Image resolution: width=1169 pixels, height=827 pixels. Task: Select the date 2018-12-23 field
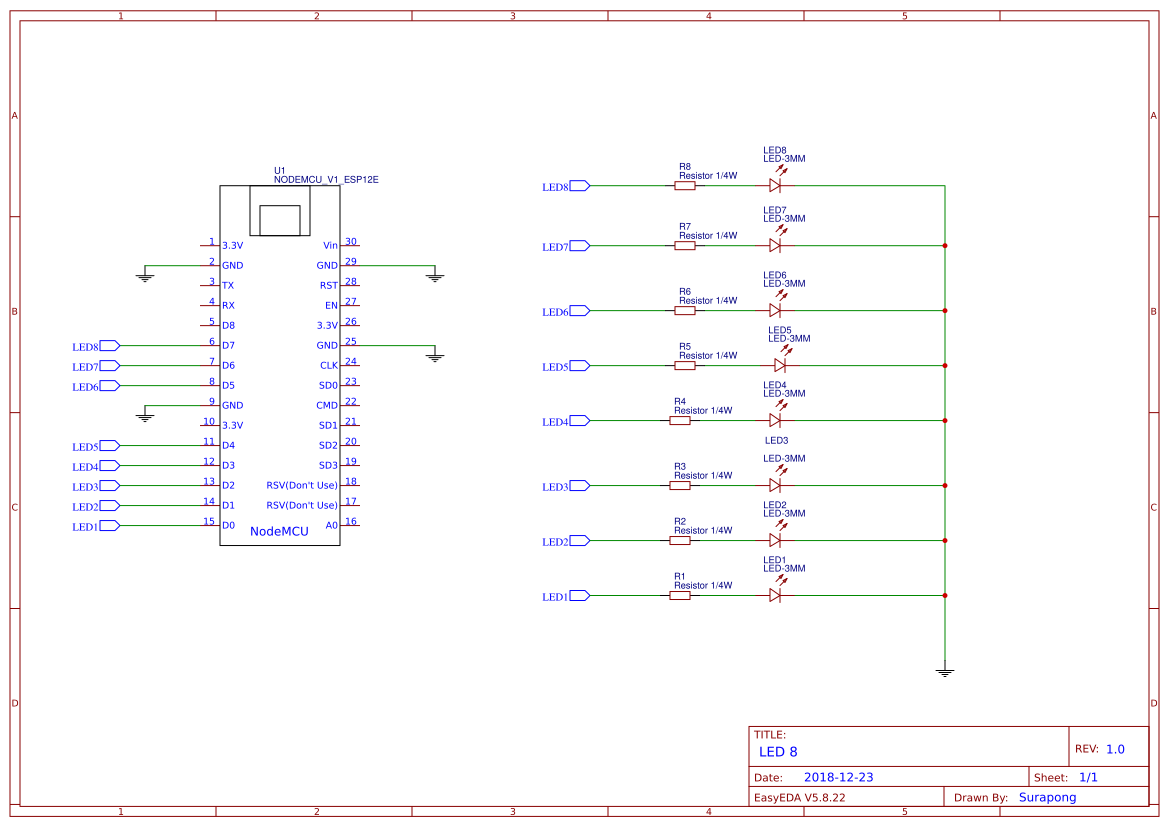[840, 776]
